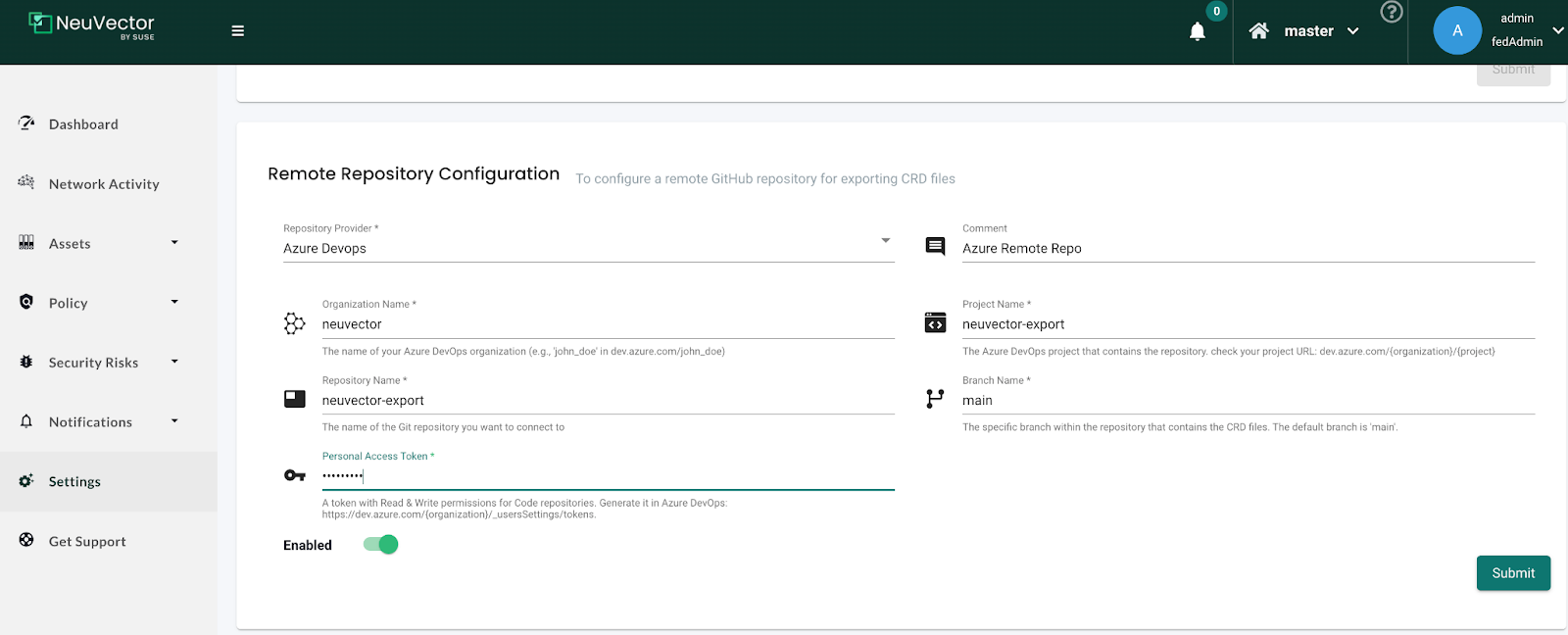The image size is (1568, 635).
Task: Expand the master cluster dropdown
Action: tap(1353, 31)
